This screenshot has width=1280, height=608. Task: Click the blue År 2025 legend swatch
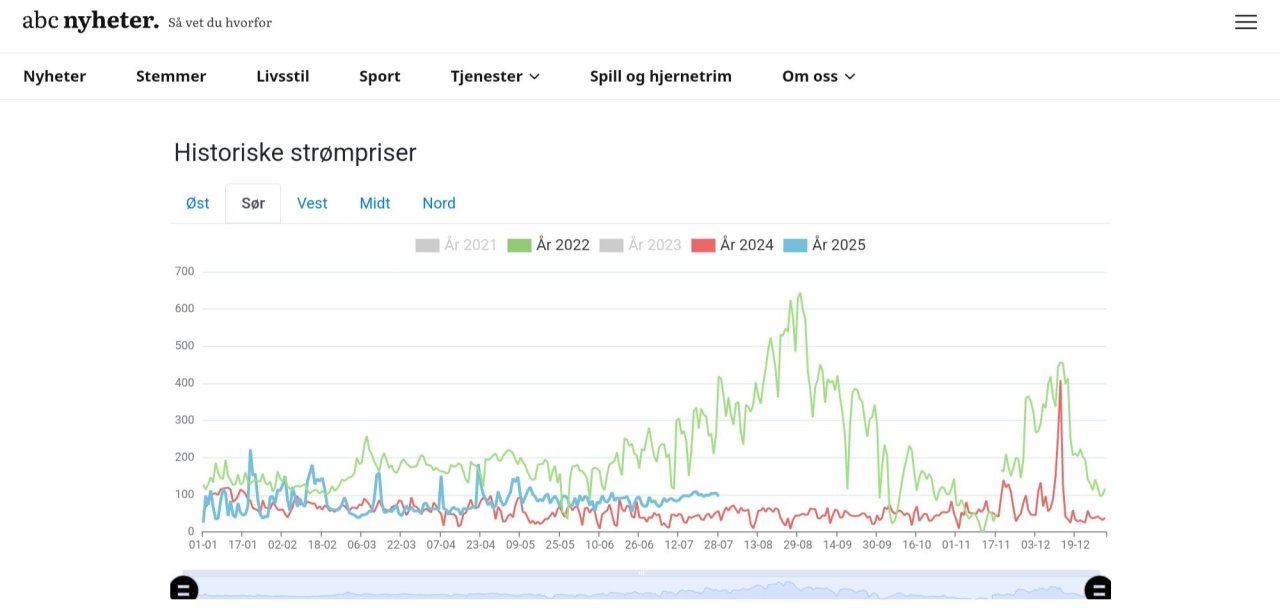coord(796,245)
